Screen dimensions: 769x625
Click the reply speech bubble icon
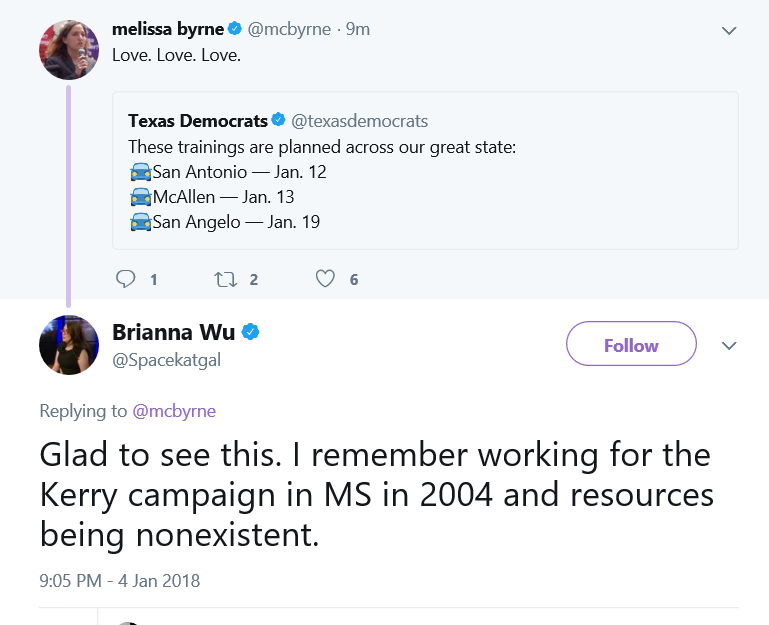(126, 279)
